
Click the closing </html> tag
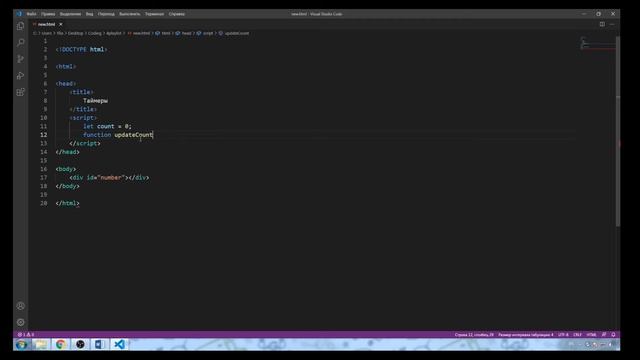[67, 203]
